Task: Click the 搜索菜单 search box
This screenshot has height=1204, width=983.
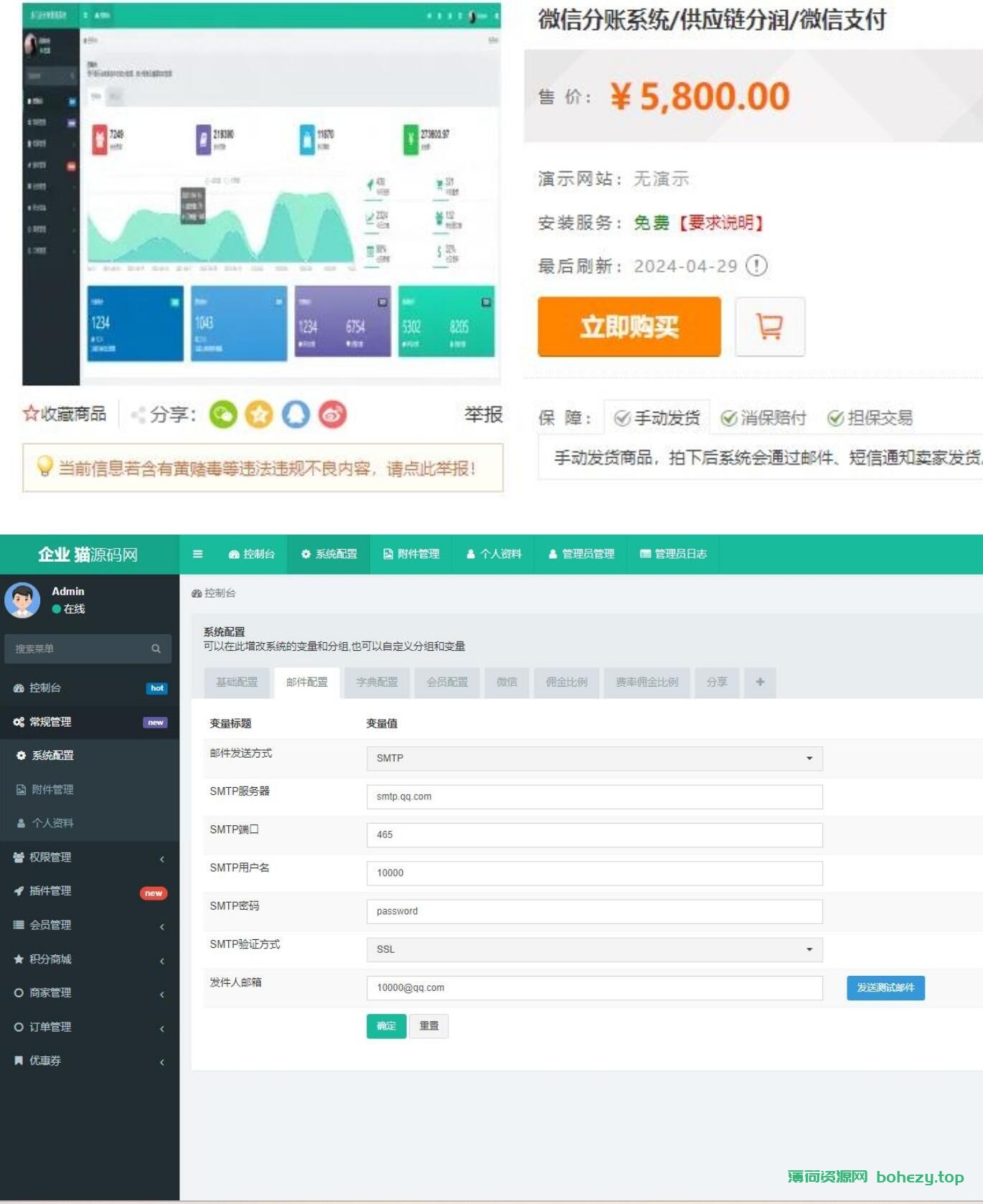Action: (88, 649)
